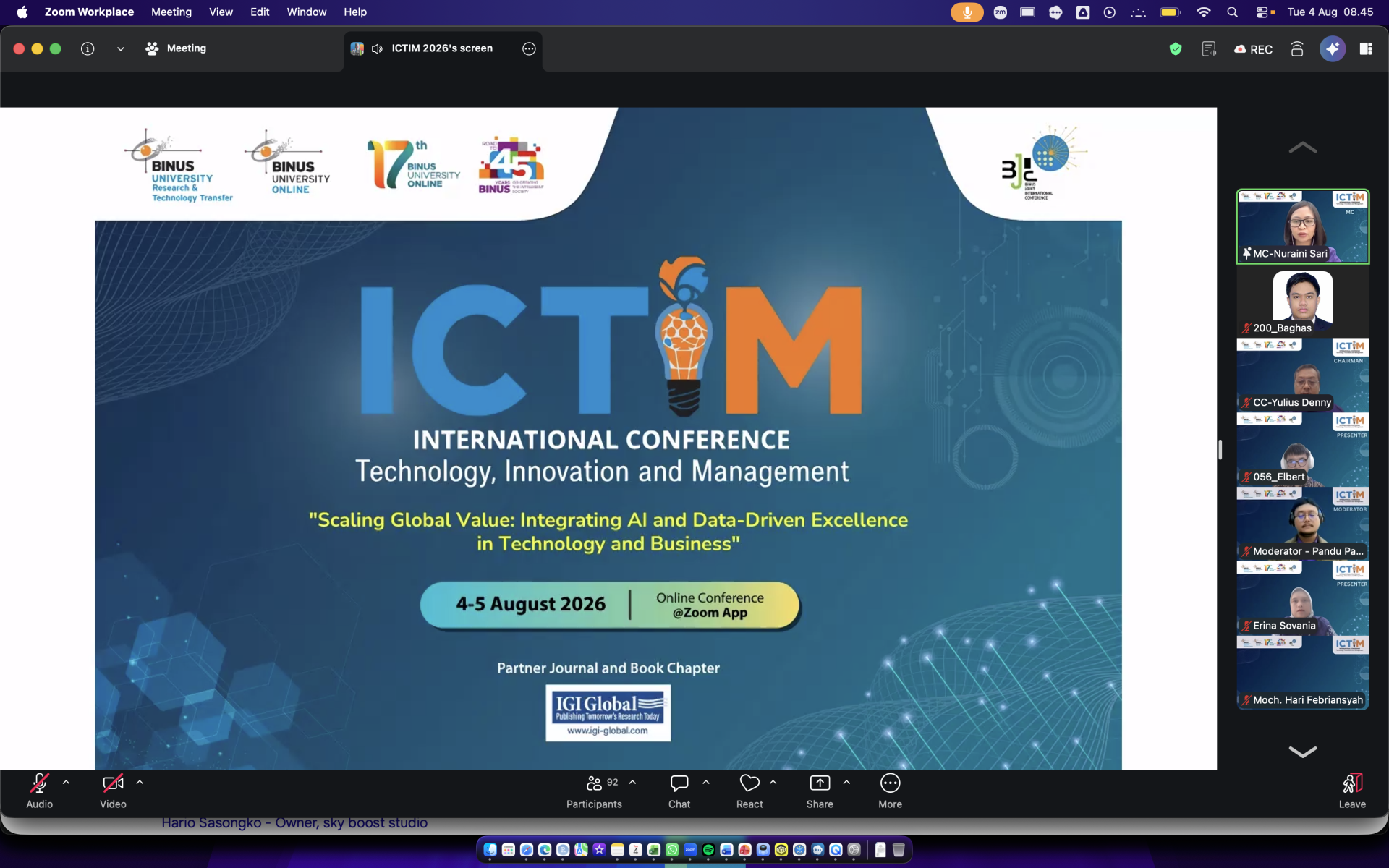Expand the Audio options caret

67,782
